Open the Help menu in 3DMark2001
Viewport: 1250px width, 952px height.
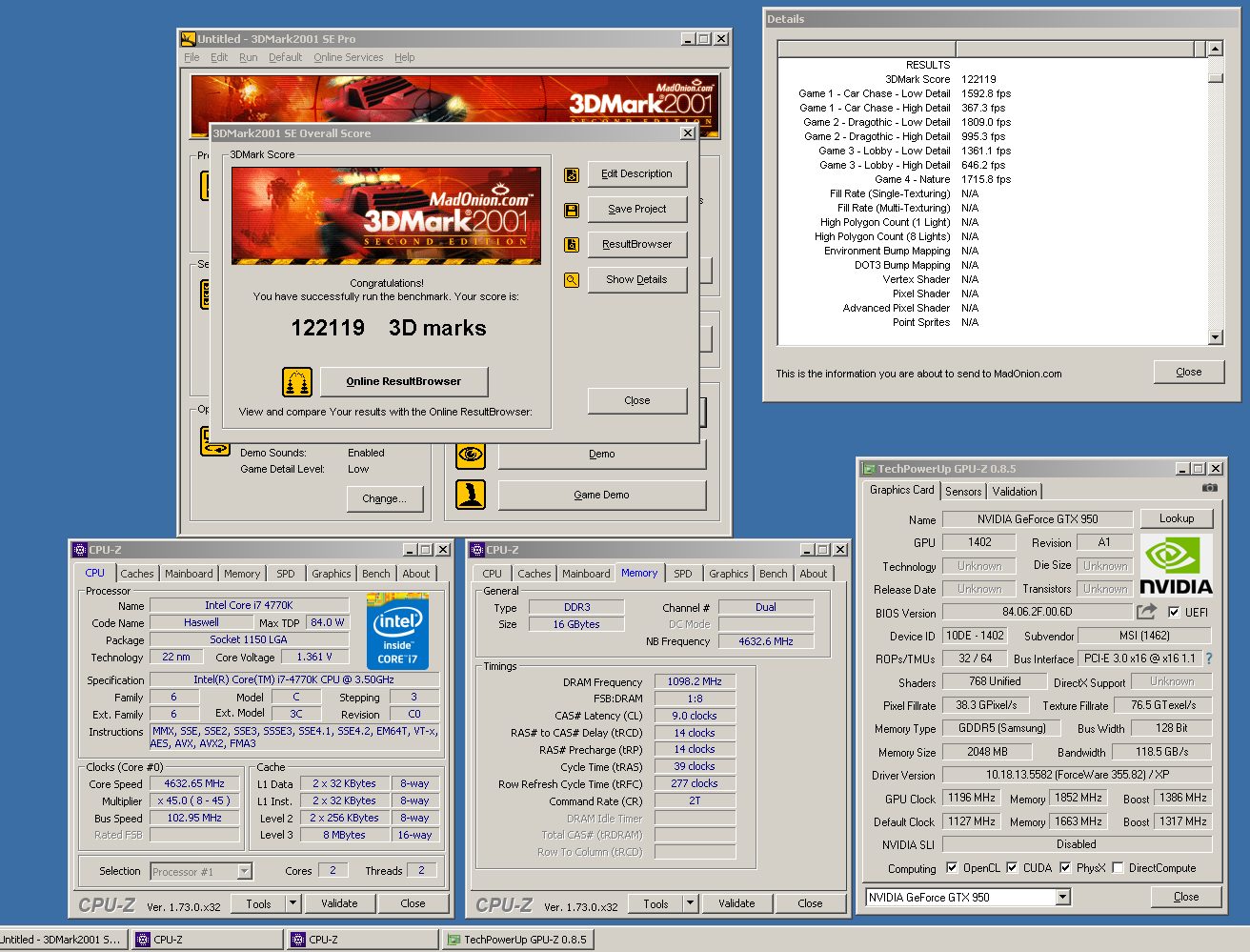(404, 57)
